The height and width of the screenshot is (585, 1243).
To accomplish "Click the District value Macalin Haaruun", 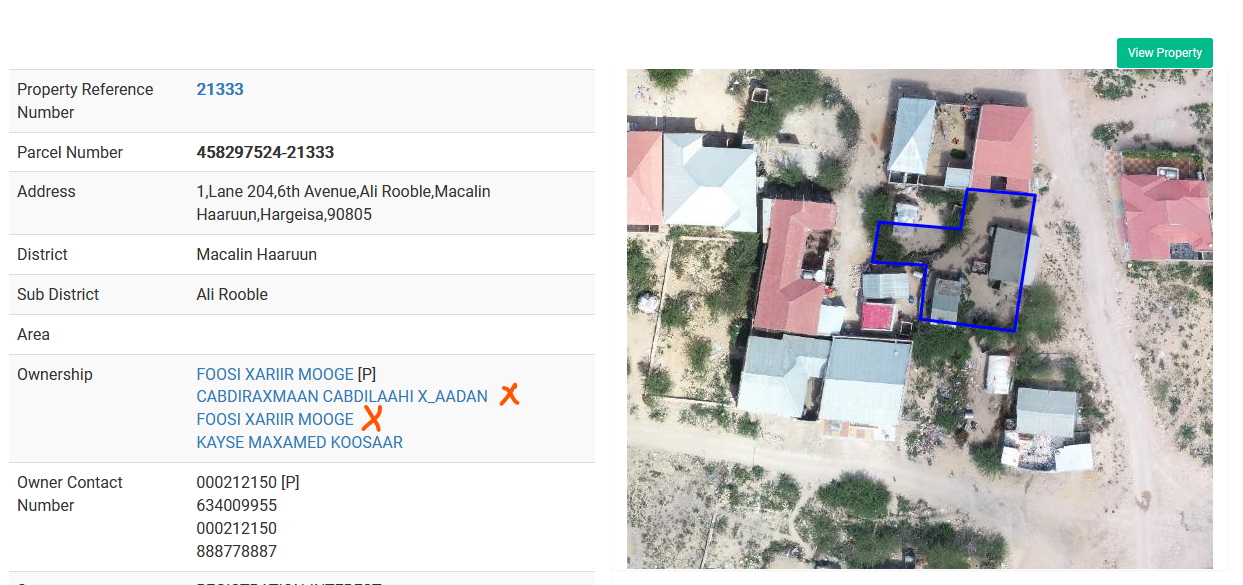I will pos(257,254).
